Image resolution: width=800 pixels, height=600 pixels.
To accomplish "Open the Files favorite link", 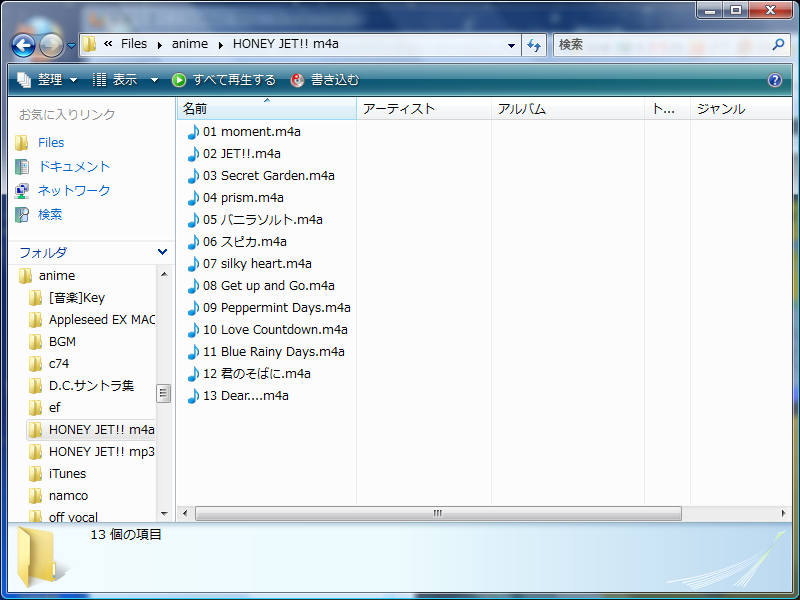I will point(51,142).
